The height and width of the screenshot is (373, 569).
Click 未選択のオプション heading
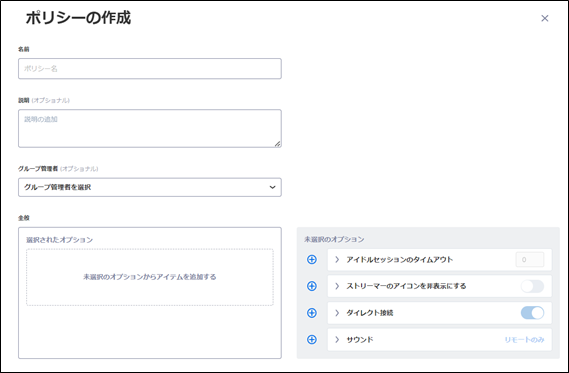tap(334, 239)
